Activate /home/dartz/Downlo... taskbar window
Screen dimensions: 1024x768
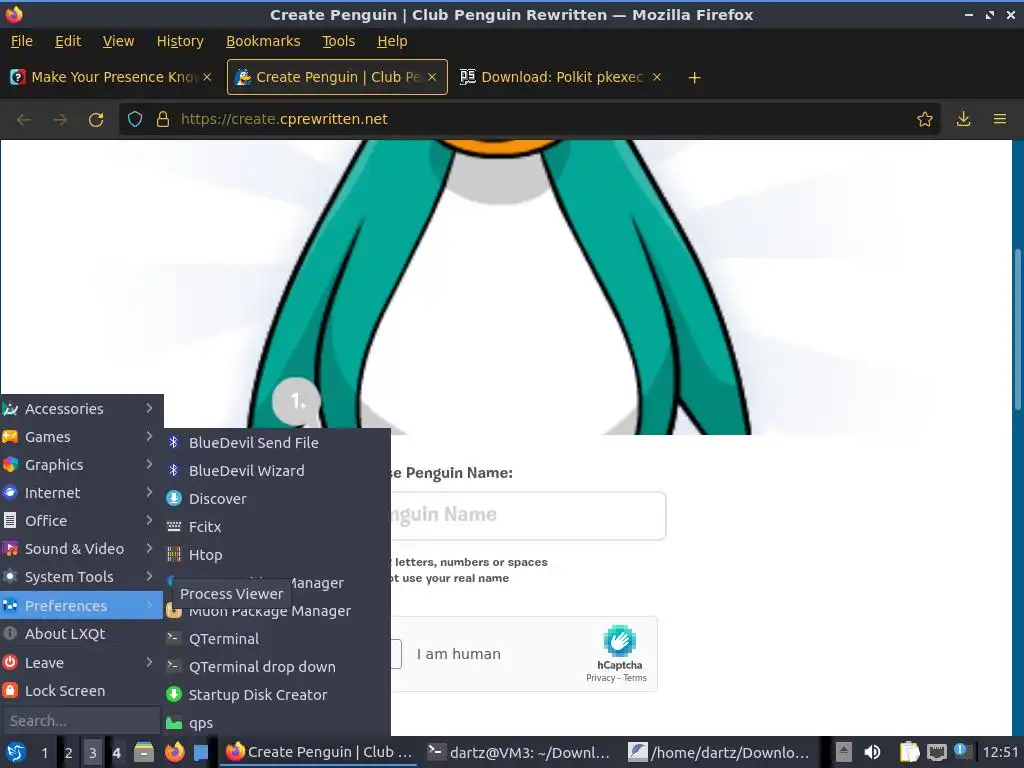721,752
